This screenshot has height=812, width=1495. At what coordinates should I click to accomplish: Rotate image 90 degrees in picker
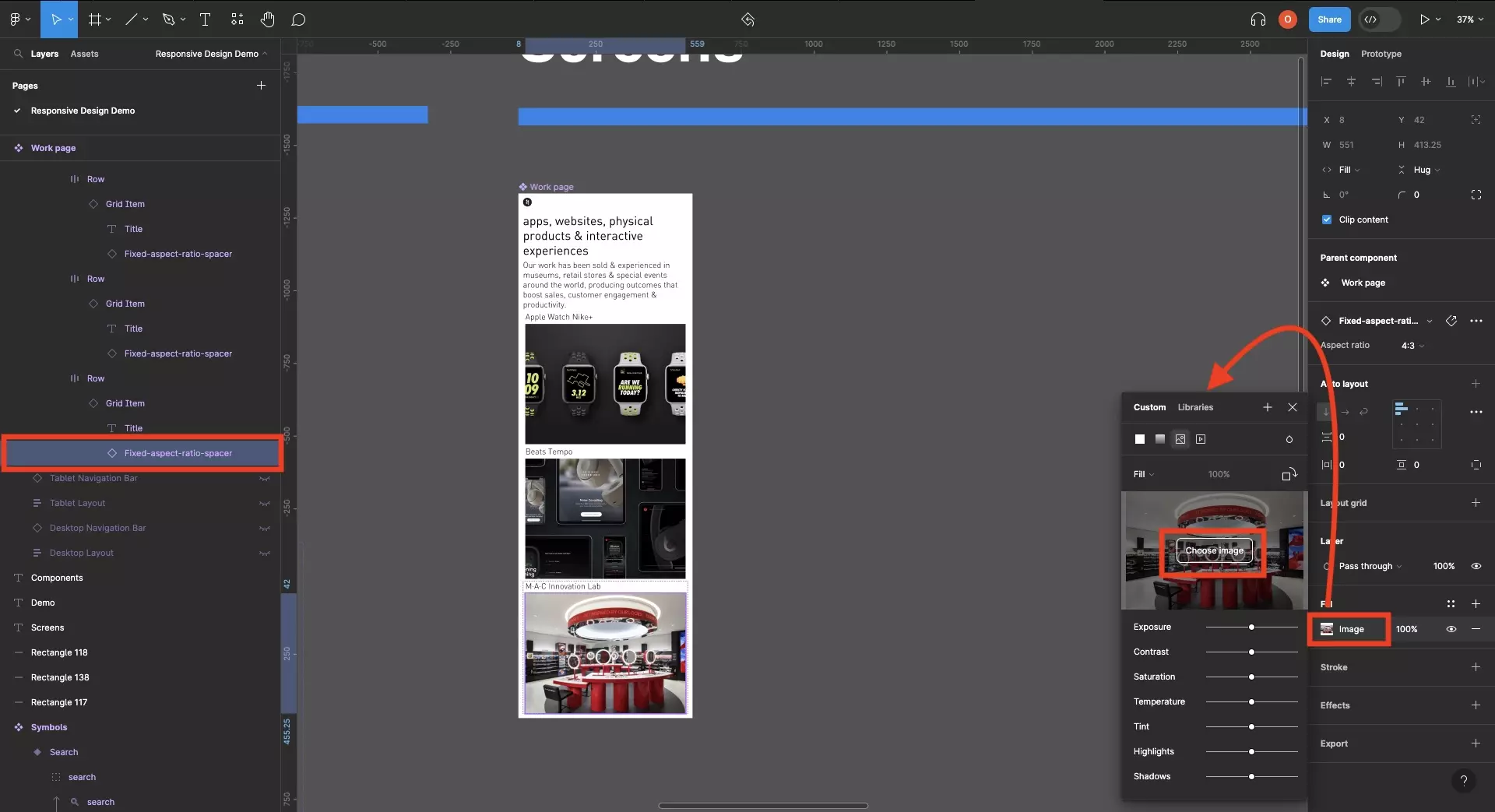point(1289,474)
